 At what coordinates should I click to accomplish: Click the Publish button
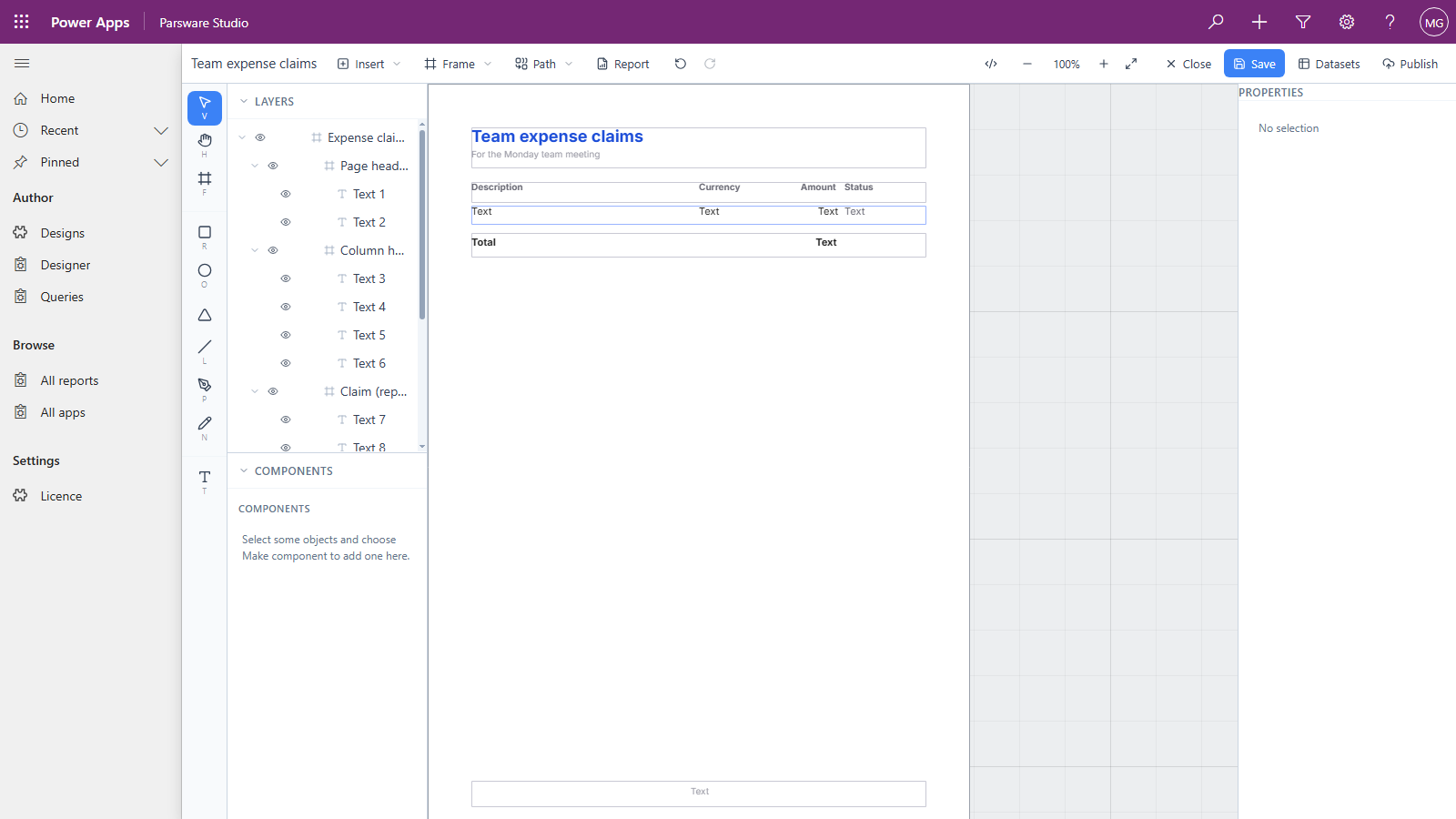tap(1410, 64)
